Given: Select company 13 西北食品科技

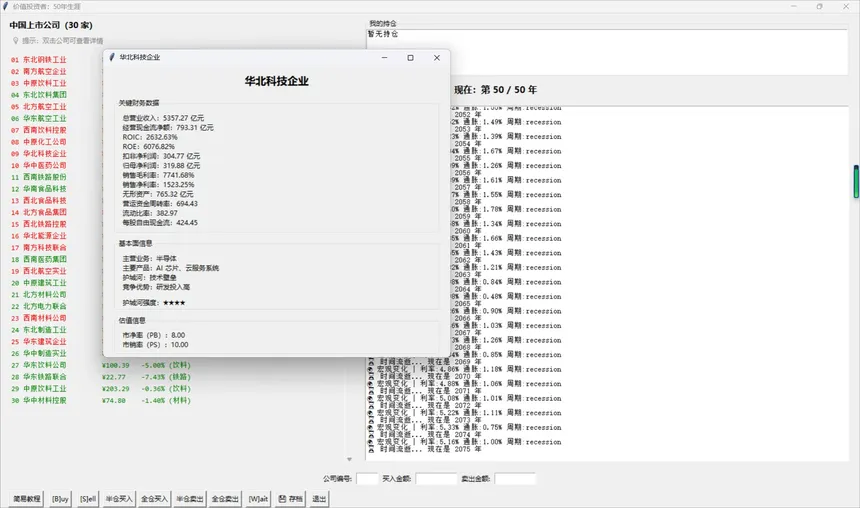Looking at the screenshot, I should (x=39, y=201).
